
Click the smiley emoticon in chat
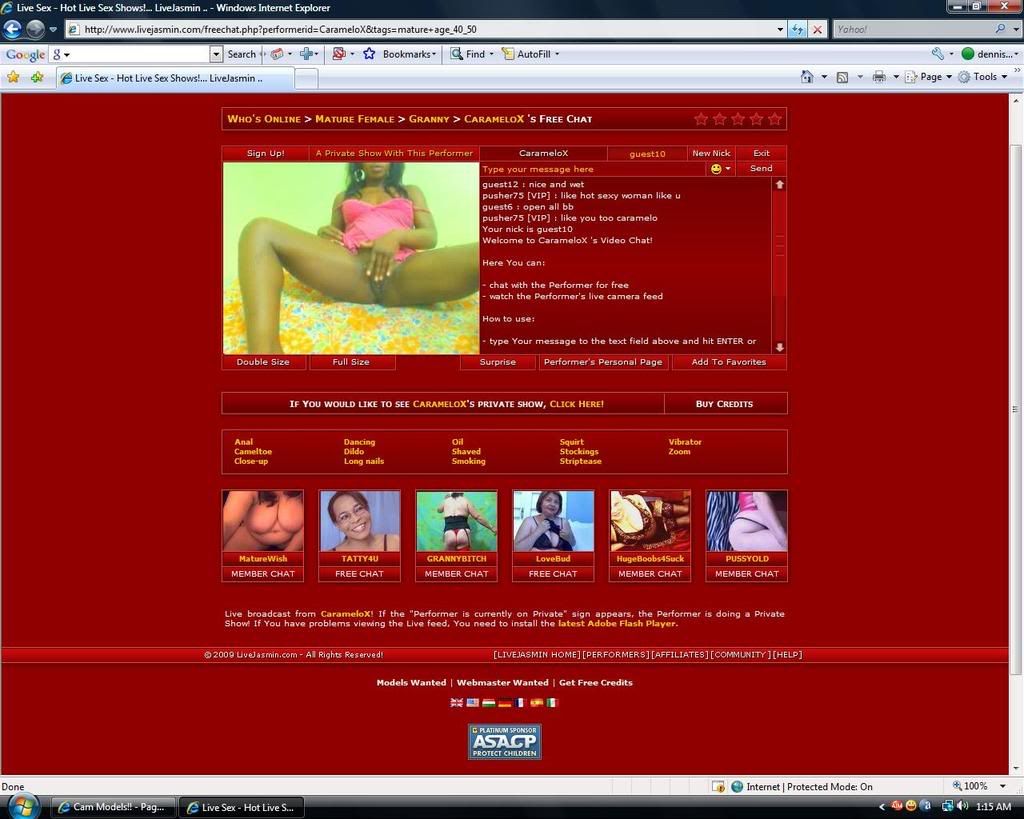(716, 169)
